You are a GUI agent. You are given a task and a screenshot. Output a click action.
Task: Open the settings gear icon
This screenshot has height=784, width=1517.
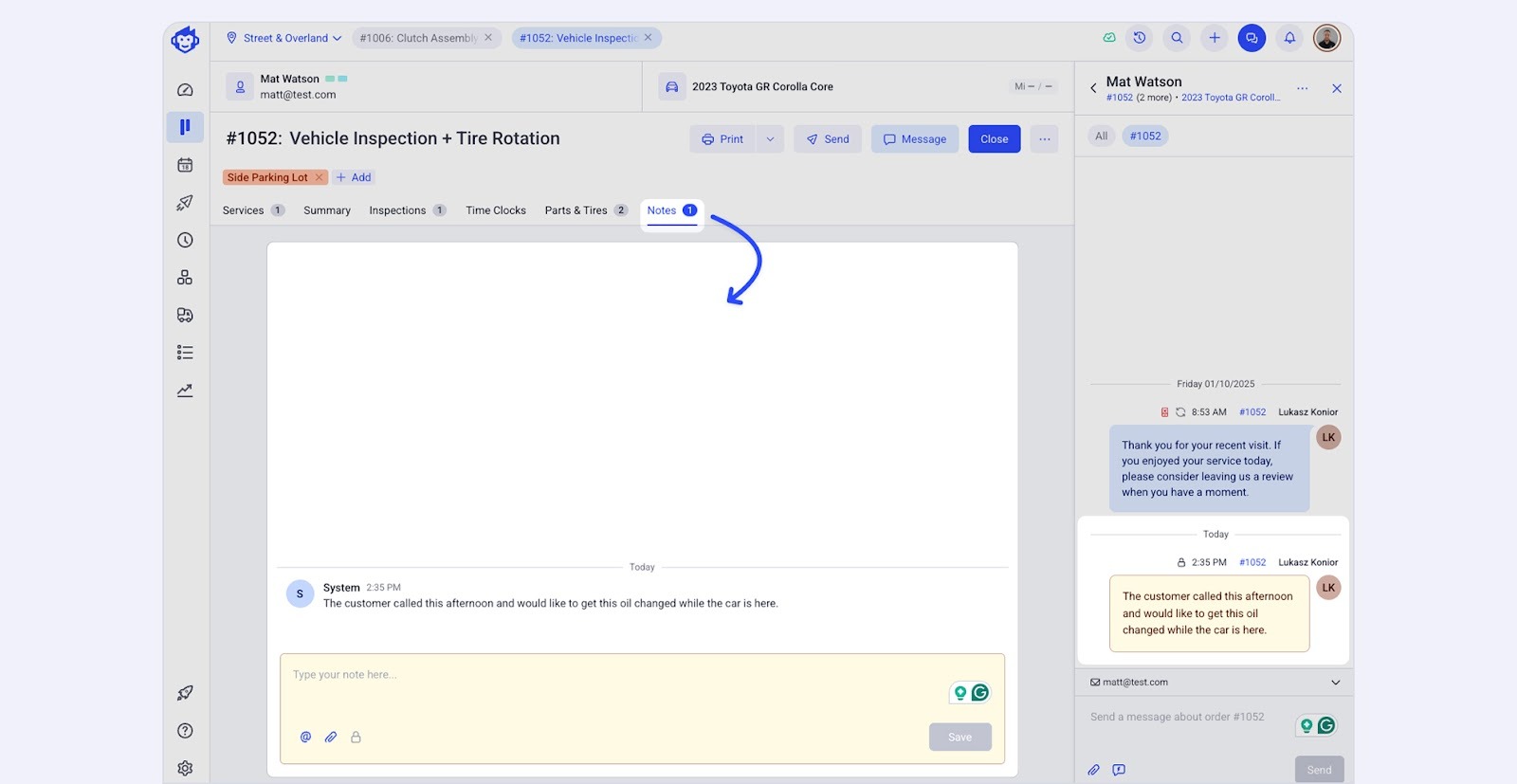pyautogui.click(x=185, y=768)
